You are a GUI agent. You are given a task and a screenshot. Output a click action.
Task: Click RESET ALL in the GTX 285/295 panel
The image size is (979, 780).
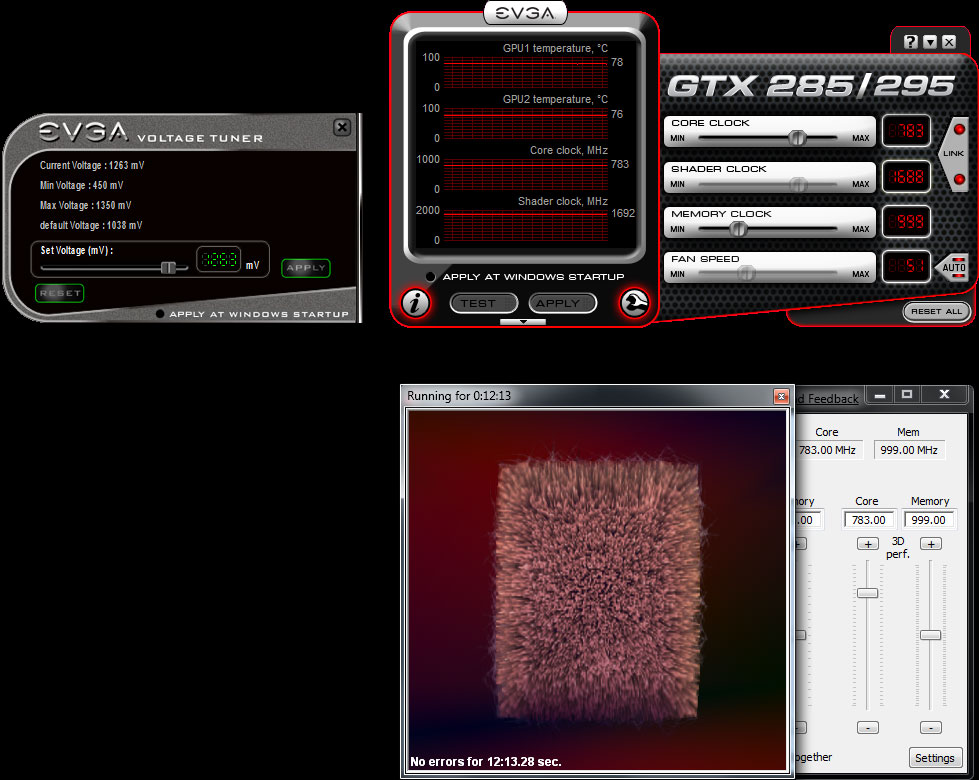tap(936, 311)
